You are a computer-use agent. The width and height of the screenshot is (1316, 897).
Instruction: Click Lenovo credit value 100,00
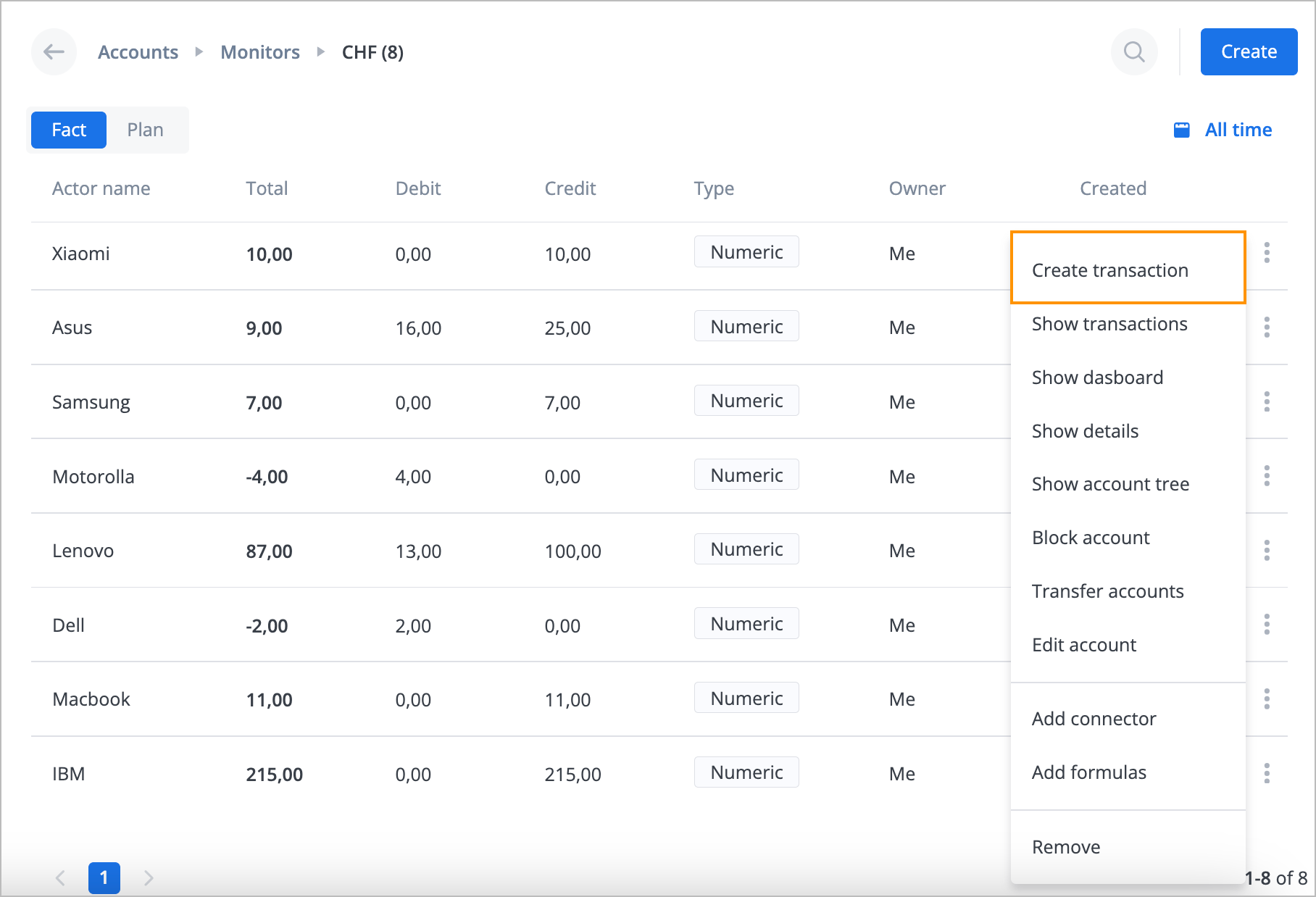tap(573, 551)
